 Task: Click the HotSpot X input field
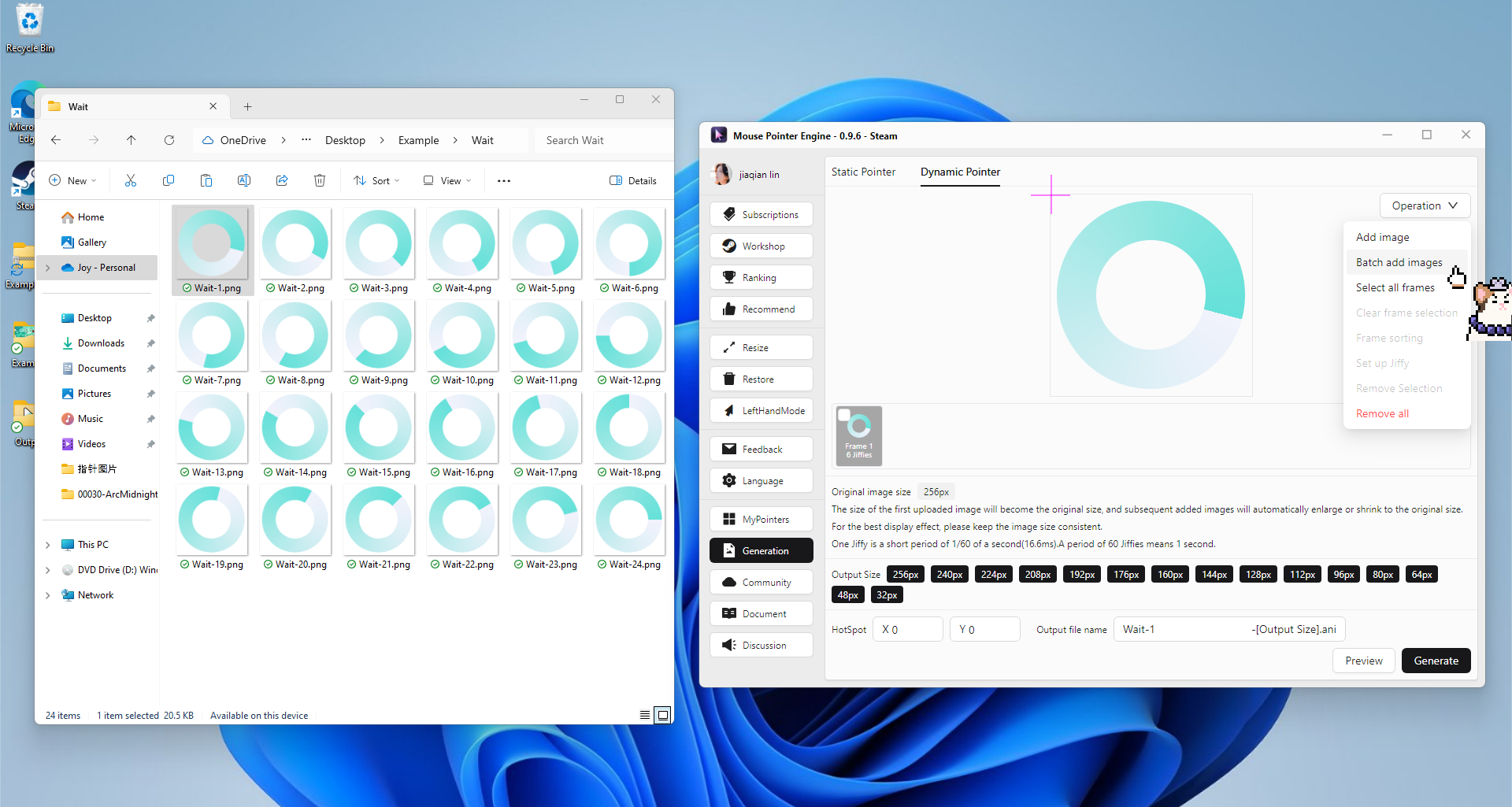click(907, 630)
